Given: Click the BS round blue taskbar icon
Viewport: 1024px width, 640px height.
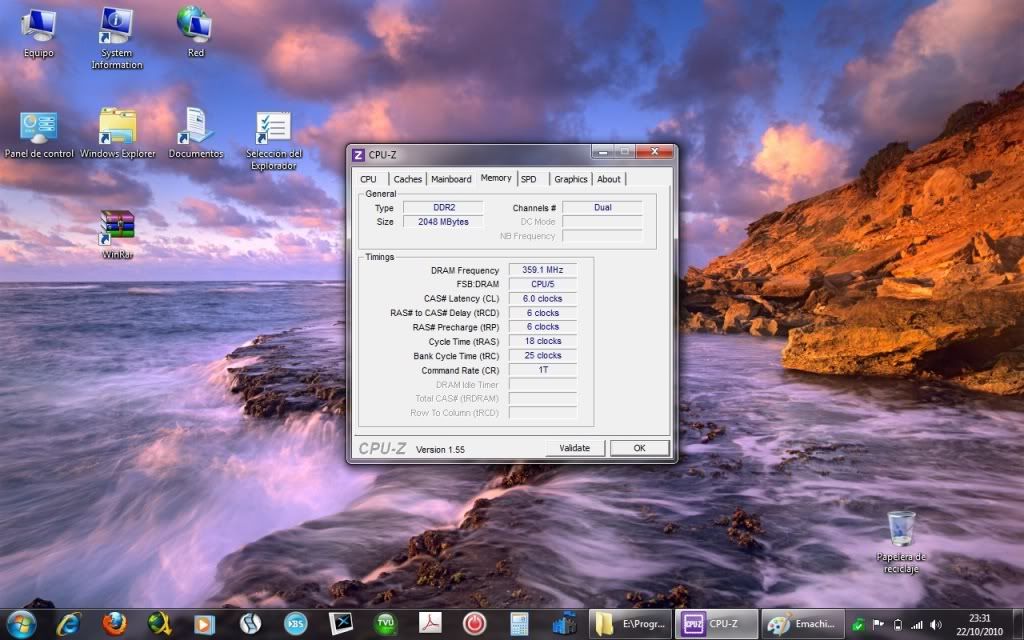Looking at the screenshot, I should (295, 624).
